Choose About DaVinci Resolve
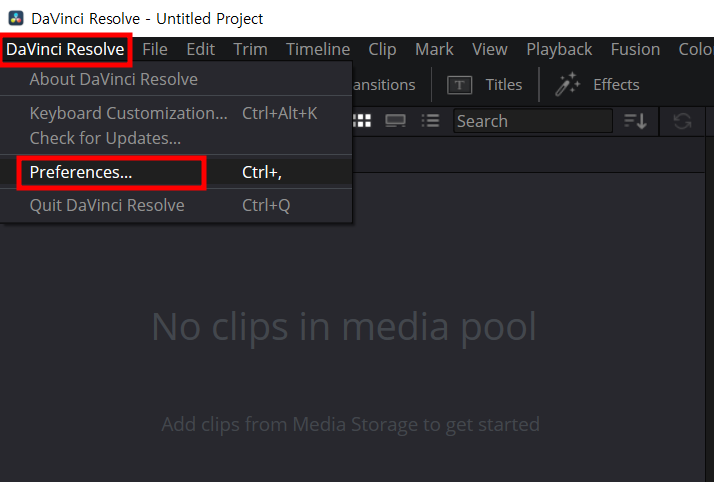 pos(176,79)
